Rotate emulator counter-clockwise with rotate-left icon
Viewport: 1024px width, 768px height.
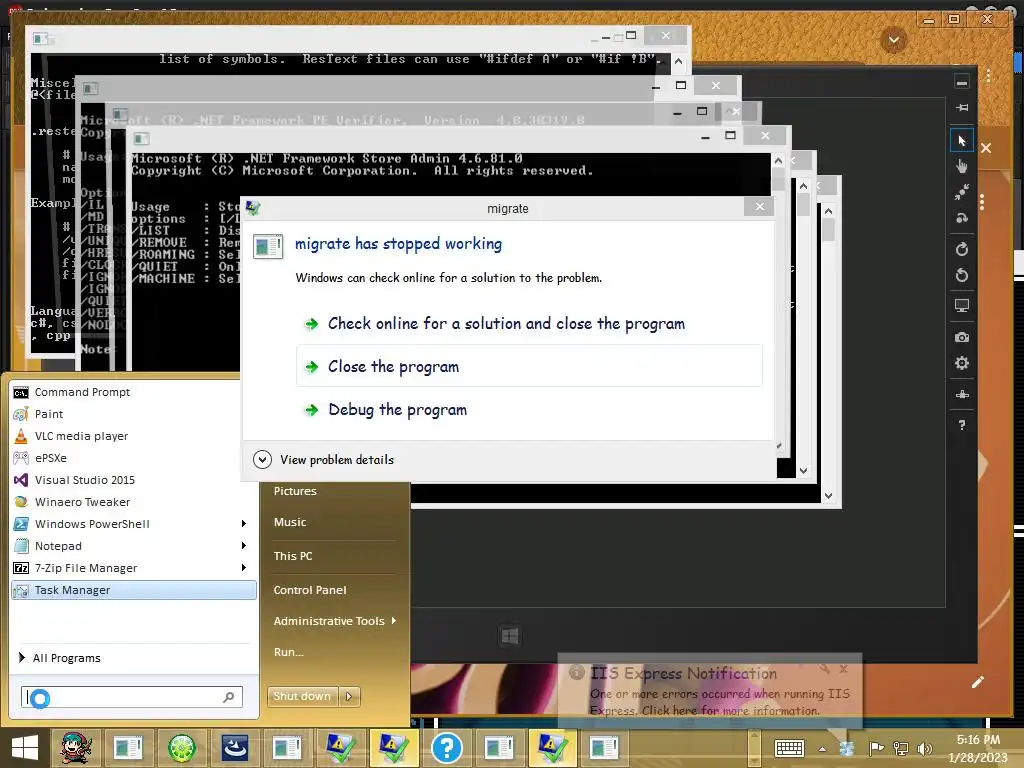(x=961, y=275)
